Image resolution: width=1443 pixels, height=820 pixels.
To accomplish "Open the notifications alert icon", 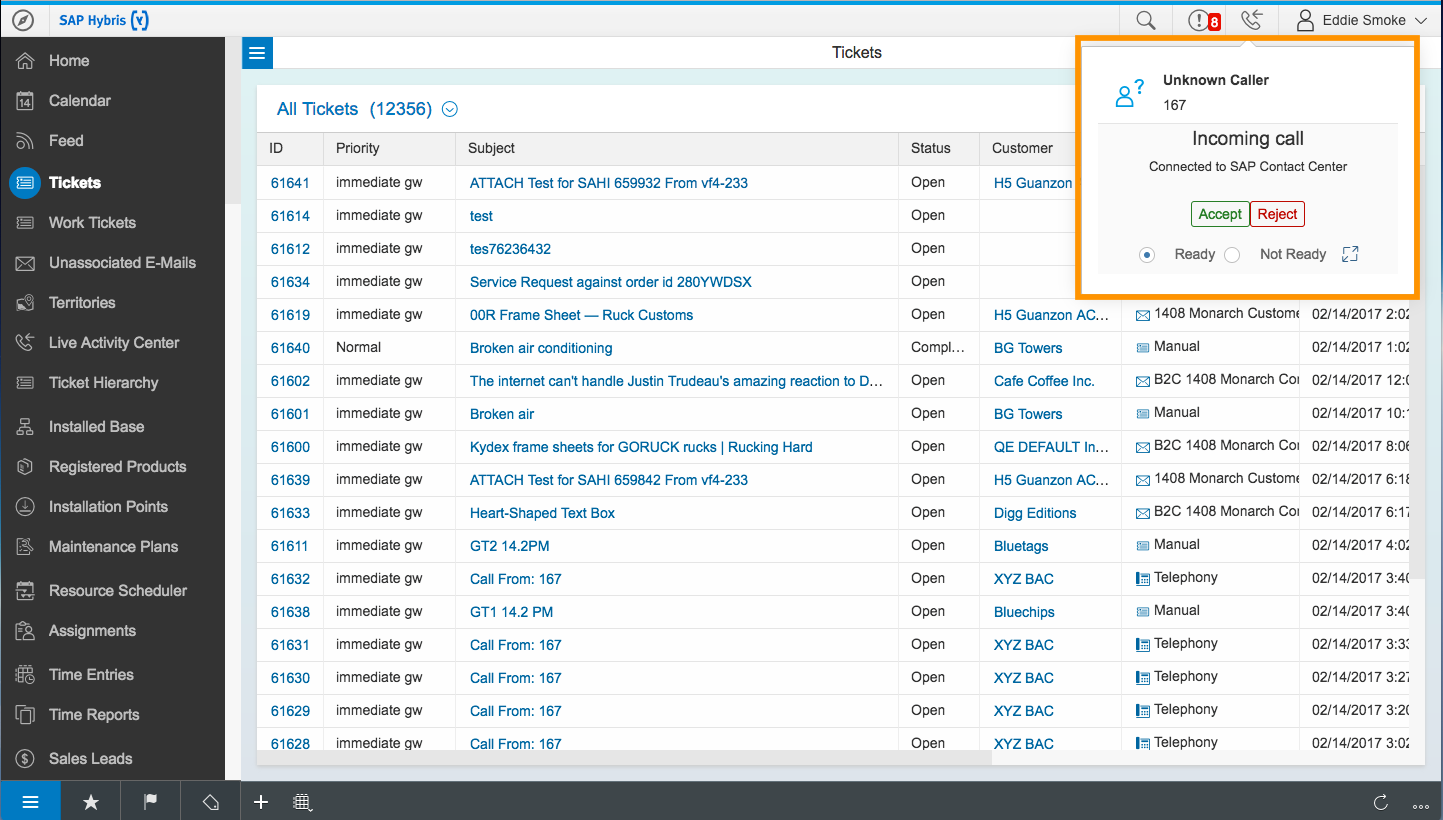I will pyautogui.click(x=1198, y=20).
